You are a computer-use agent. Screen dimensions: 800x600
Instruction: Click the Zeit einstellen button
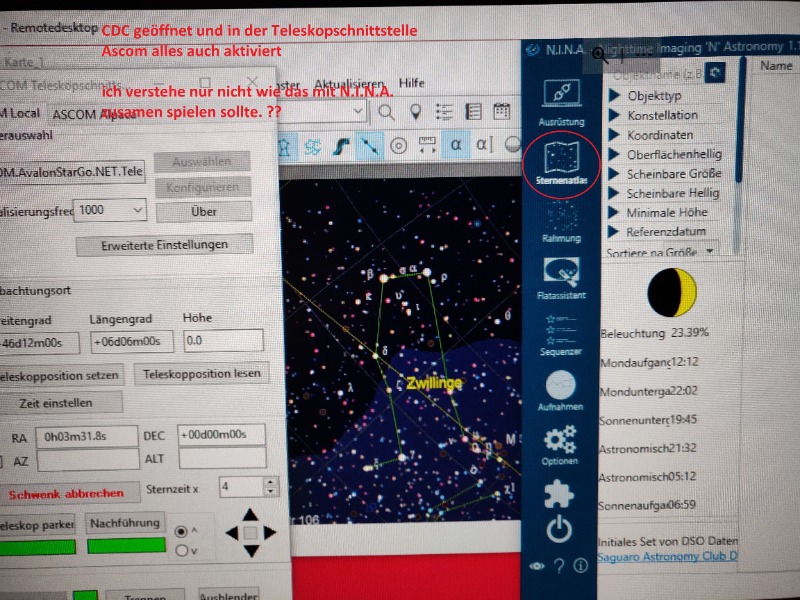click(x=60, y=403)
